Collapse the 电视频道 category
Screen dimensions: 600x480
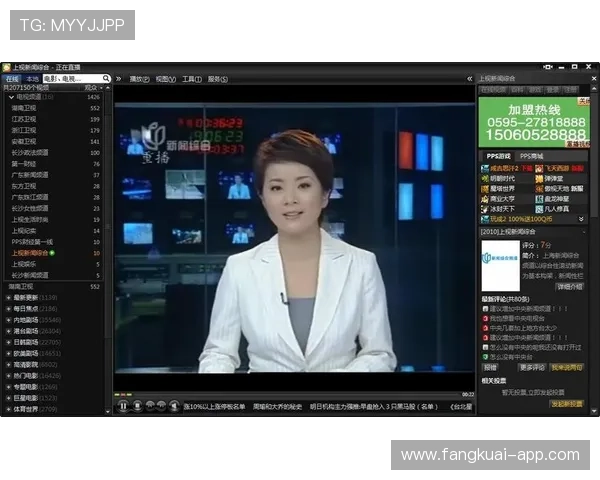pyautogui.click(x=11, y=97)
